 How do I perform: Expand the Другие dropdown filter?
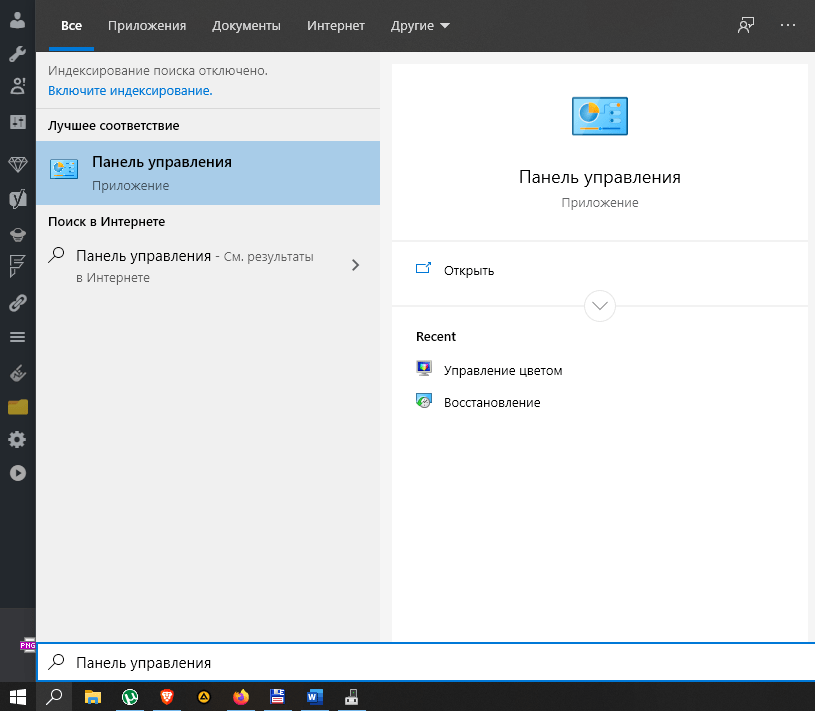click(420, 25)
